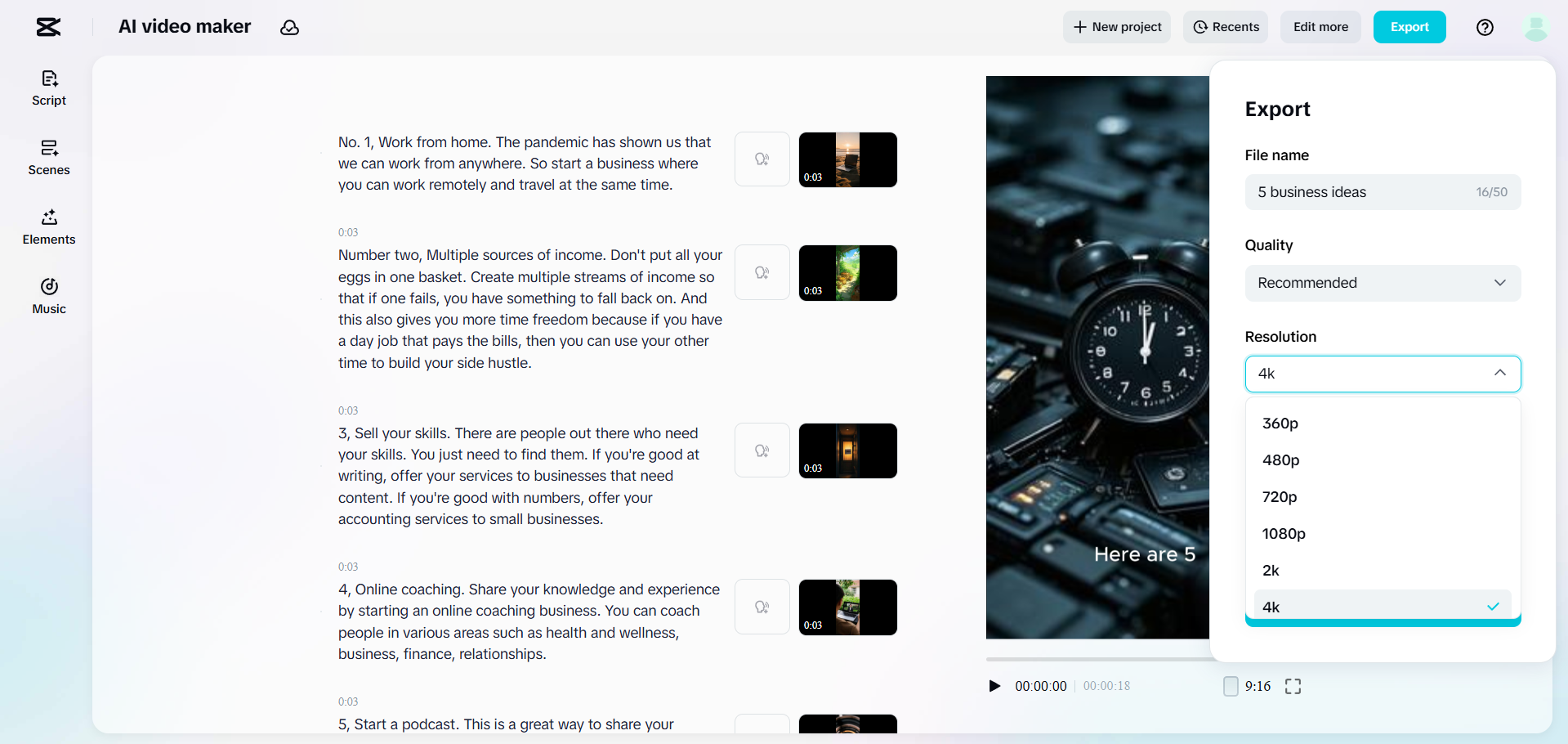Collapse the Resolution 4k dropdown
Screen dimensions: 1568x744
click(x=1383, y=374)
